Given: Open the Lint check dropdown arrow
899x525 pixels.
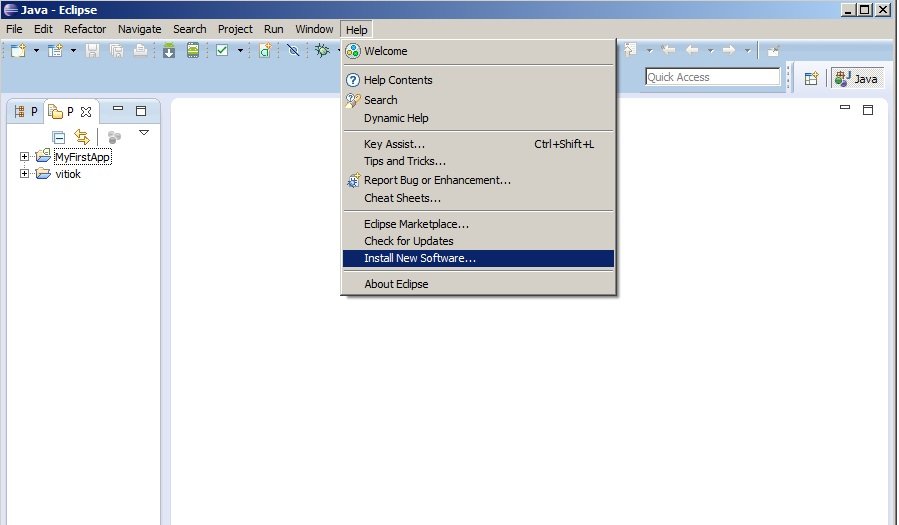Looking at the screenshot, I should tap(240, 50).
